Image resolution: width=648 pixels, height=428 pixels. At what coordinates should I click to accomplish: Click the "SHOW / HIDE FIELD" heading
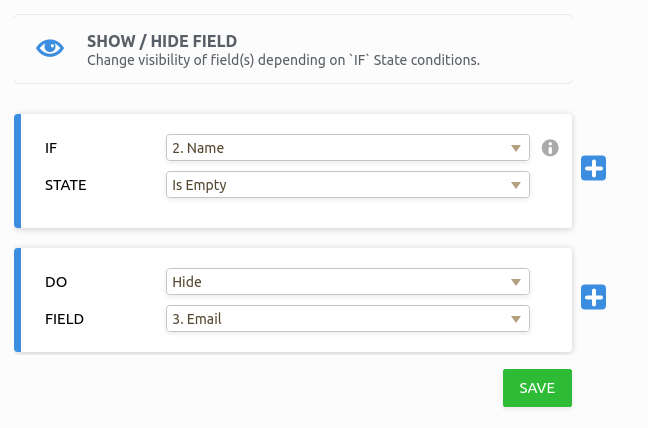pos(162,41)
